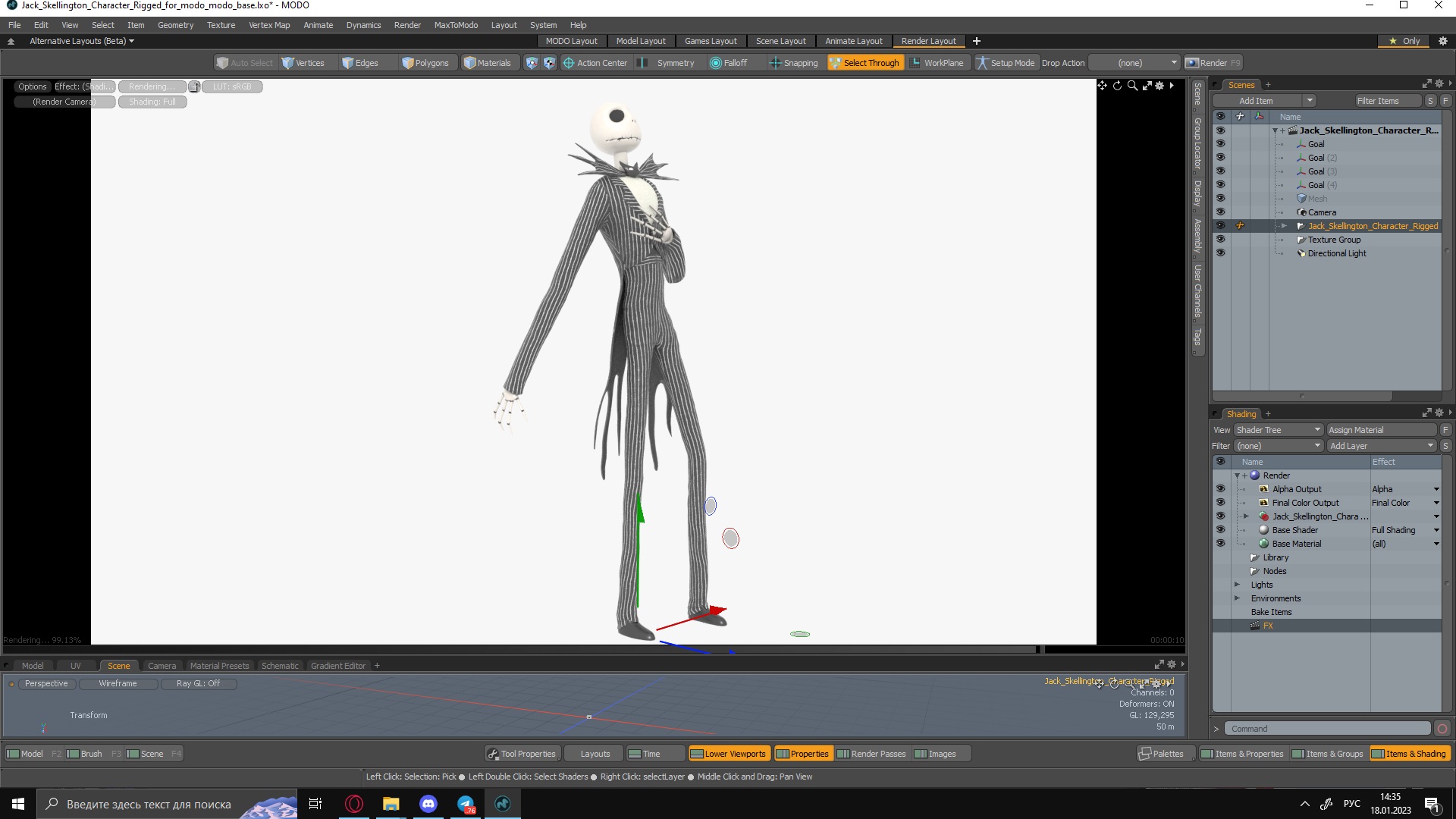Open File Explorer from taskbar

click(391, 804)
